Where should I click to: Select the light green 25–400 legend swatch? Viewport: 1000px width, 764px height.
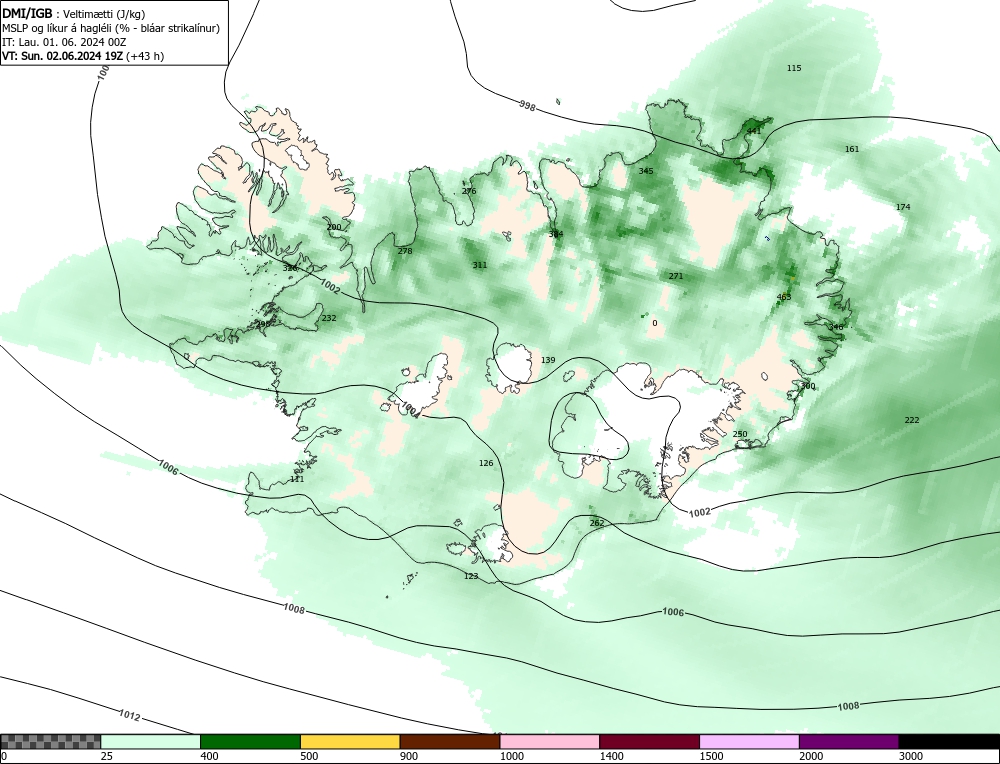tap(151, 741)
